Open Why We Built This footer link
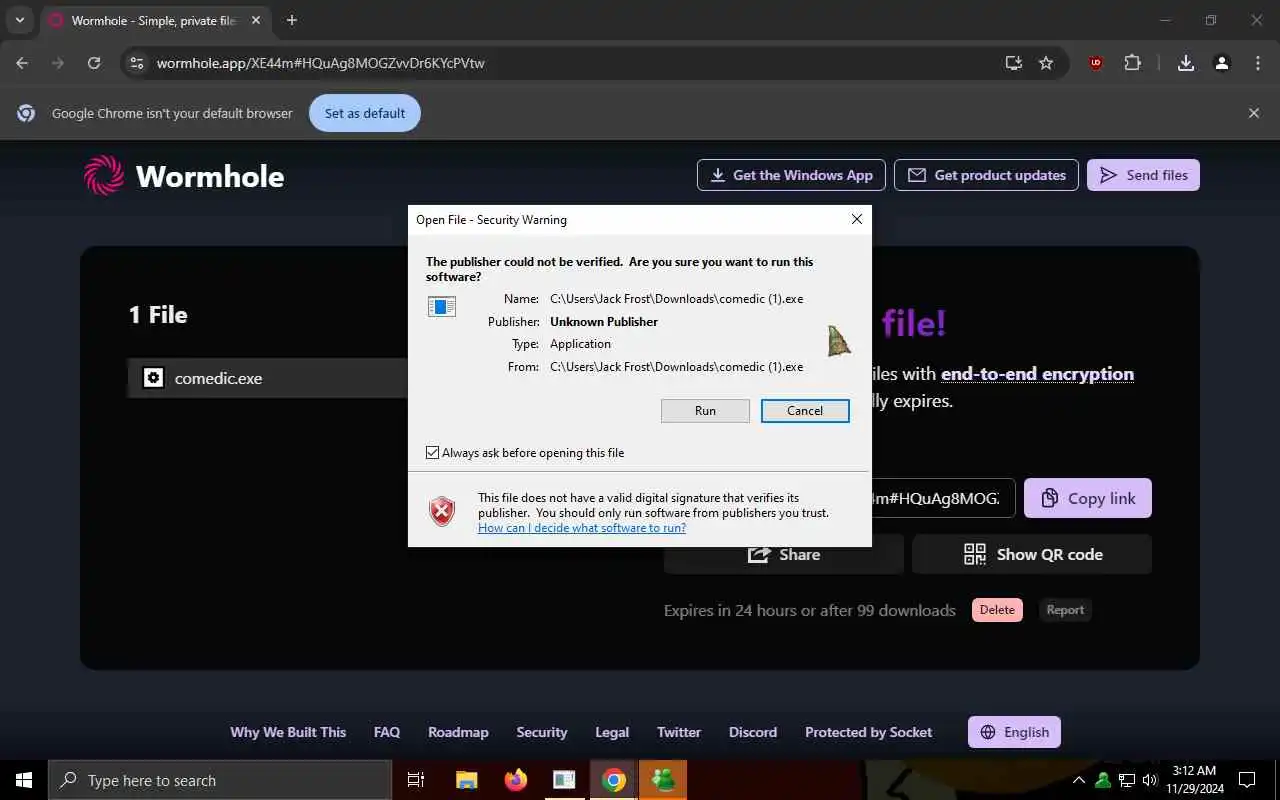 (288, 732)
